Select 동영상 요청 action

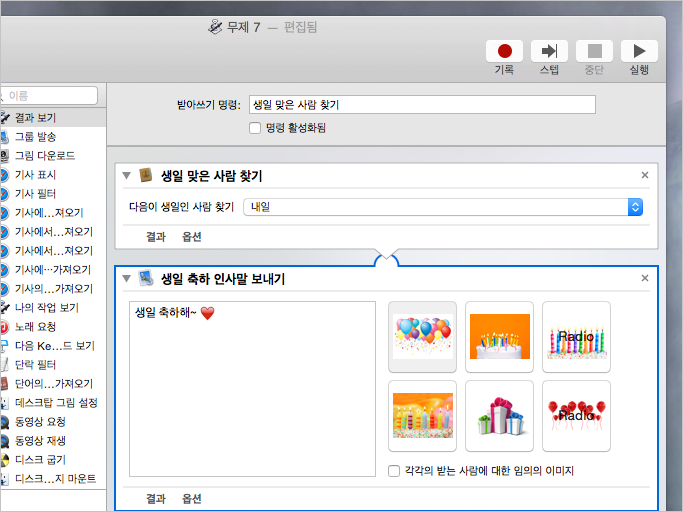(x=53, y=422)
